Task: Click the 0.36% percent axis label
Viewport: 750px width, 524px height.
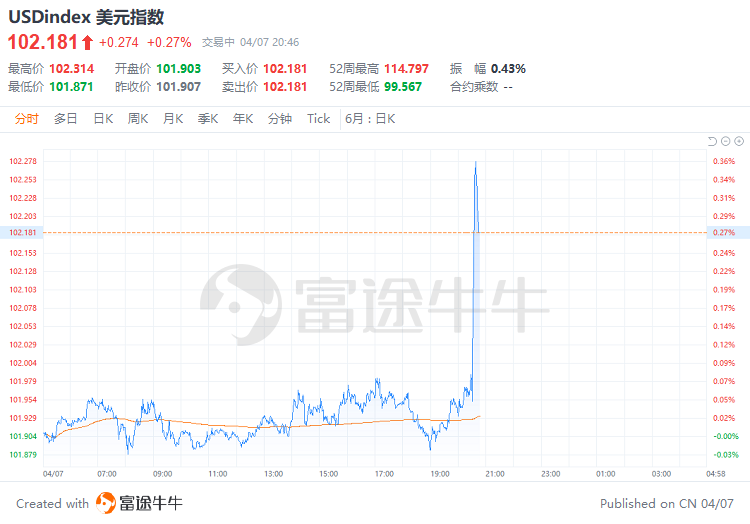Action: point(724,161)
